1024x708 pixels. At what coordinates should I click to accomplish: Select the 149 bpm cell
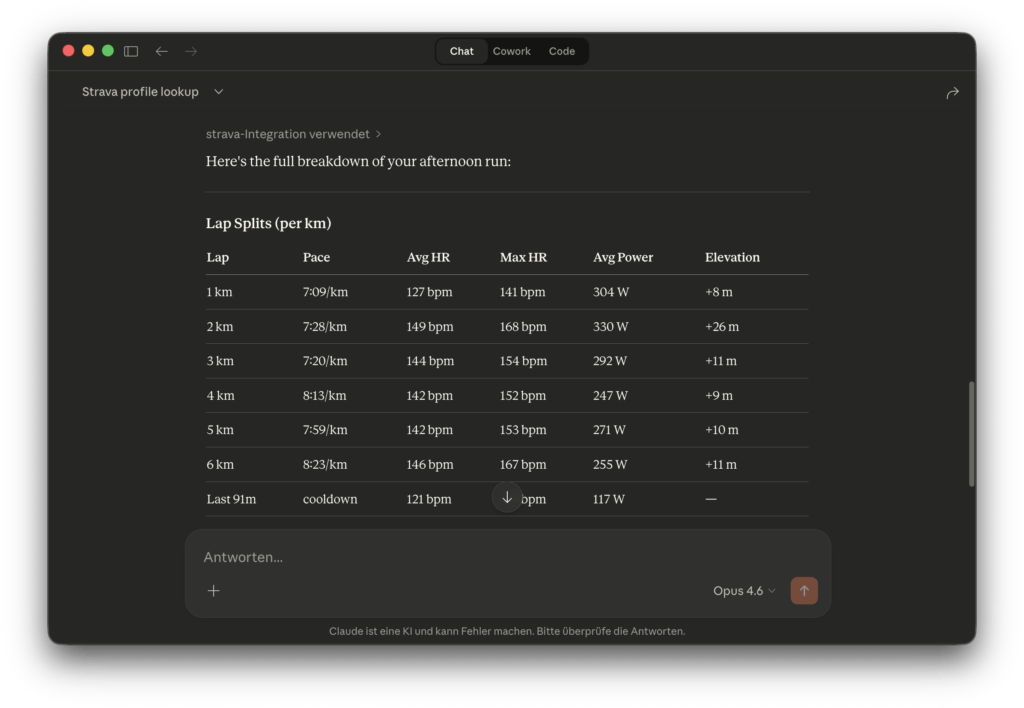(430, 327)
